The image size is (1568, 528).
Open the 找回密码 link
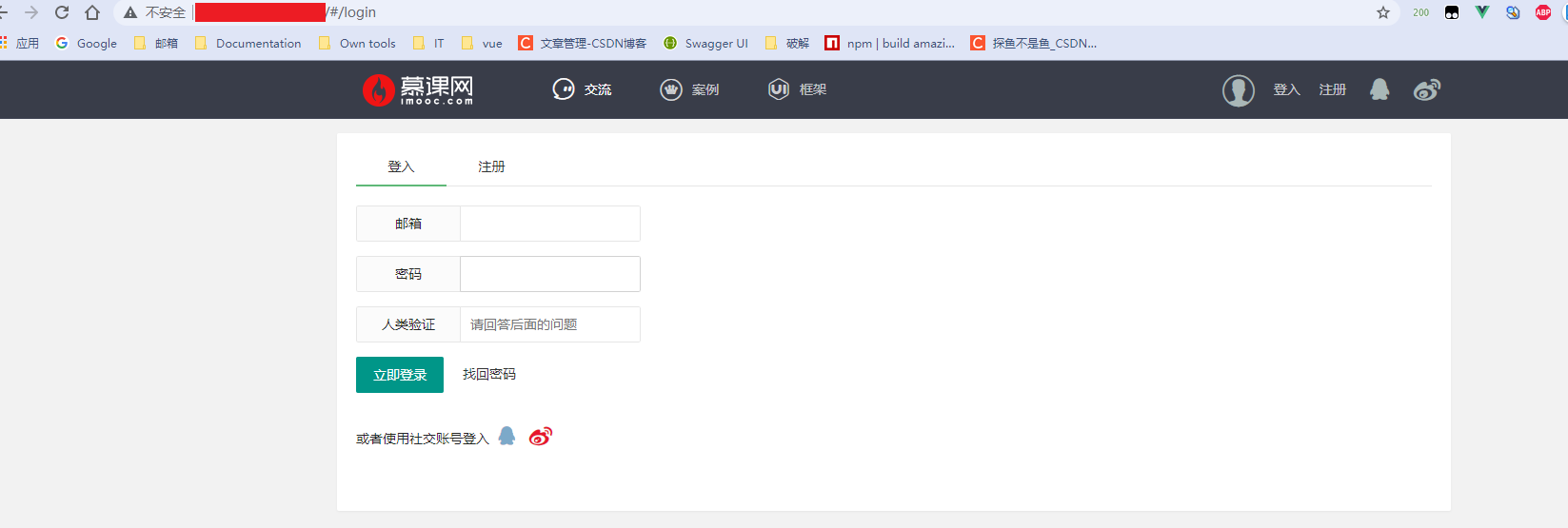(x=489, y=374)
